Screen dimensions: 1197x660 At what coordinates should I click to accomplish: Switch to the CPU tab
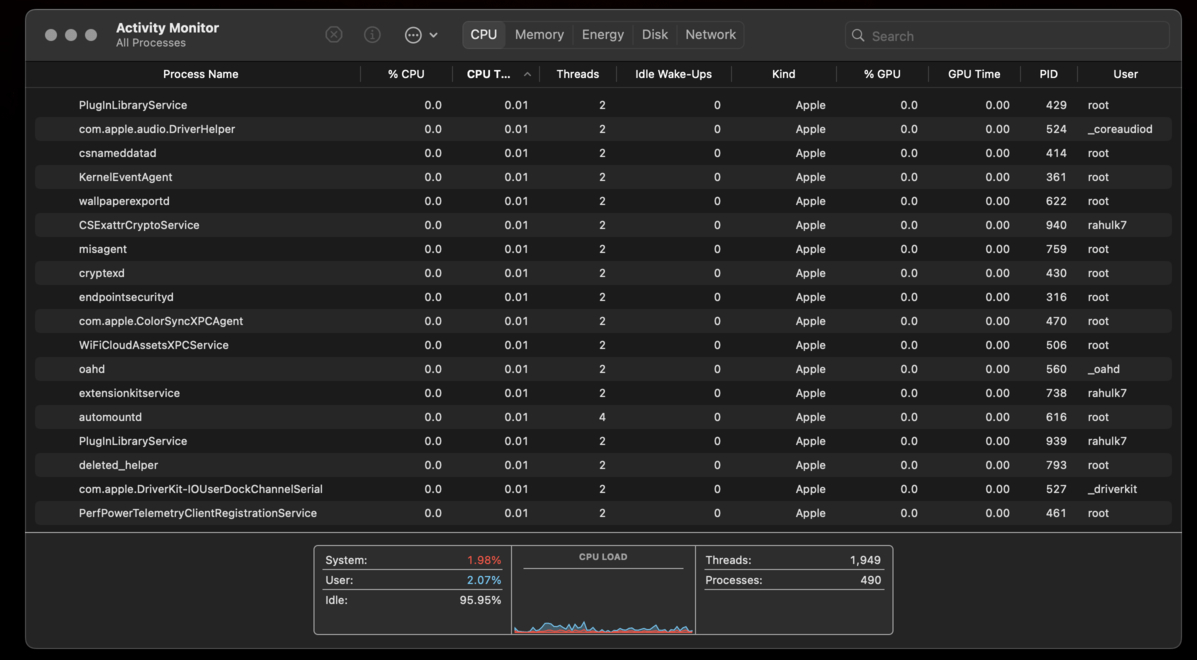point(483,35)
